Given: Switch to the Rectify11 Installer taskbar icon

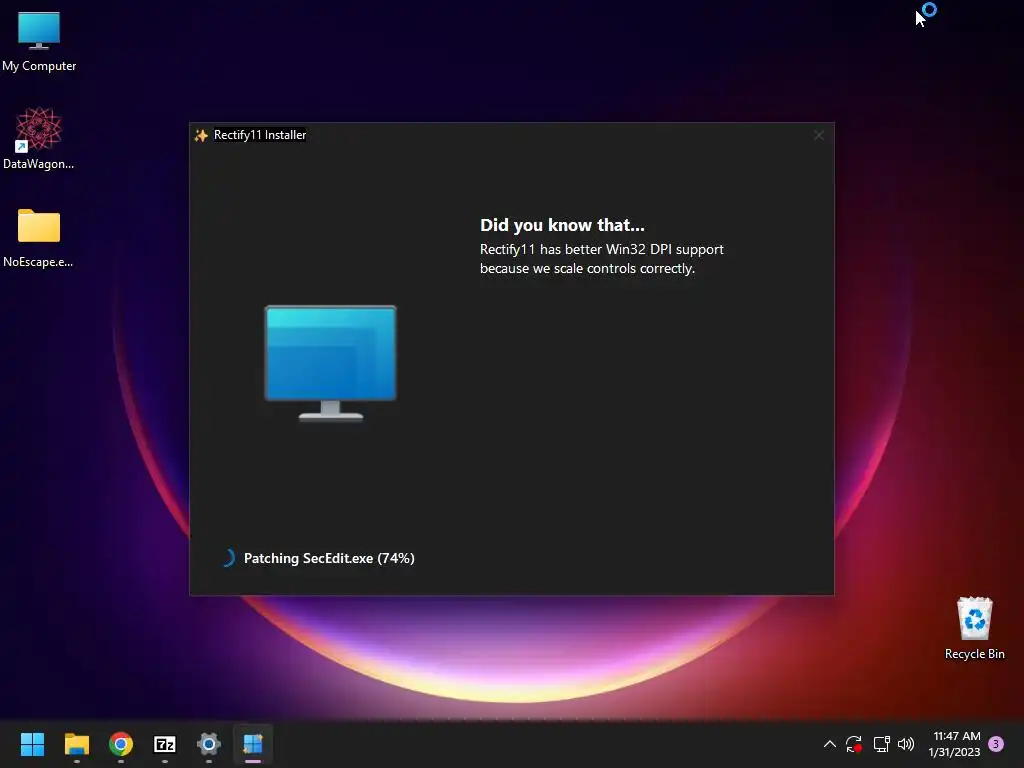Looking at the screenshot, I should tap(253, 744).
